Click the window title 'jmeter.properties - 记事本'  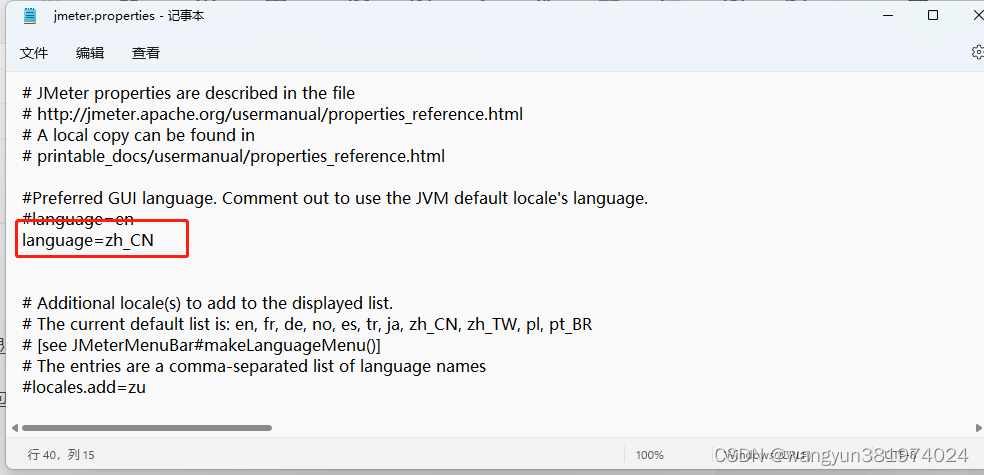[129, 16]
